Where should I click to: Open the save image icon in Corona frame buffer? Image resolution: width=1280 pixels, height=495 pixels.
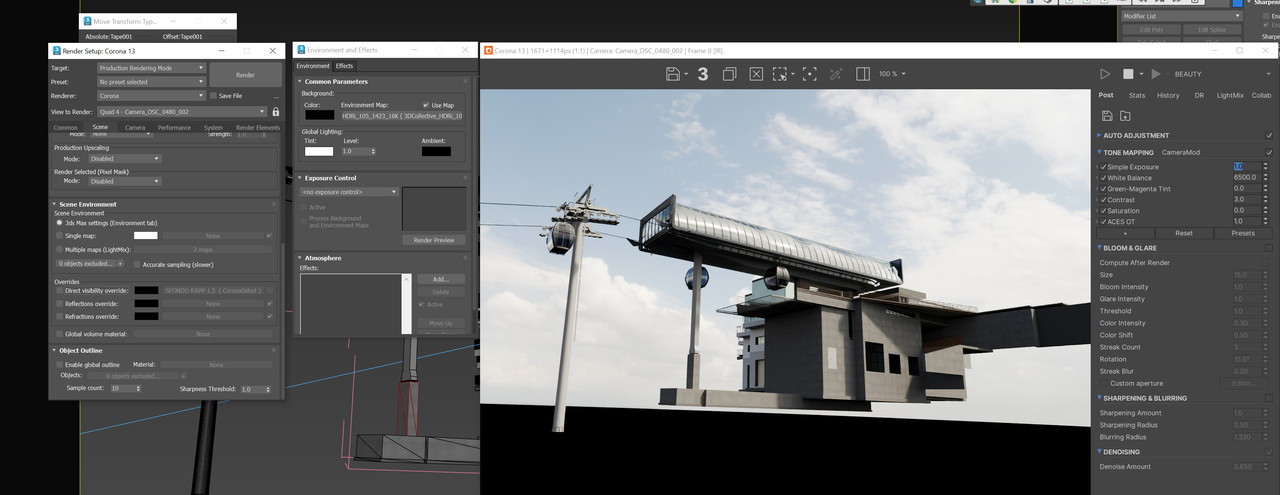[674, 74]
